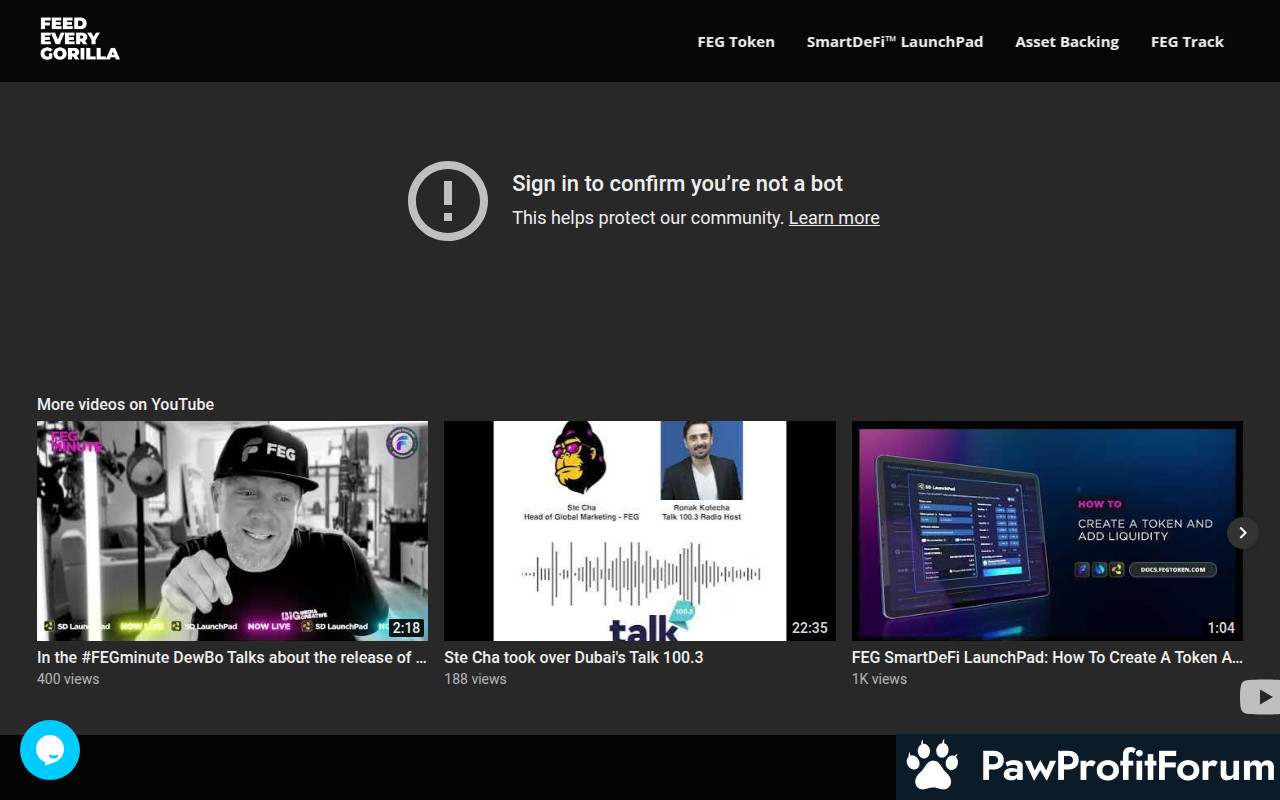1280x800 pixels.
Task: Click the FEG channel badge on the DewBo thumbnail
Action: click(x=402, y=443)
